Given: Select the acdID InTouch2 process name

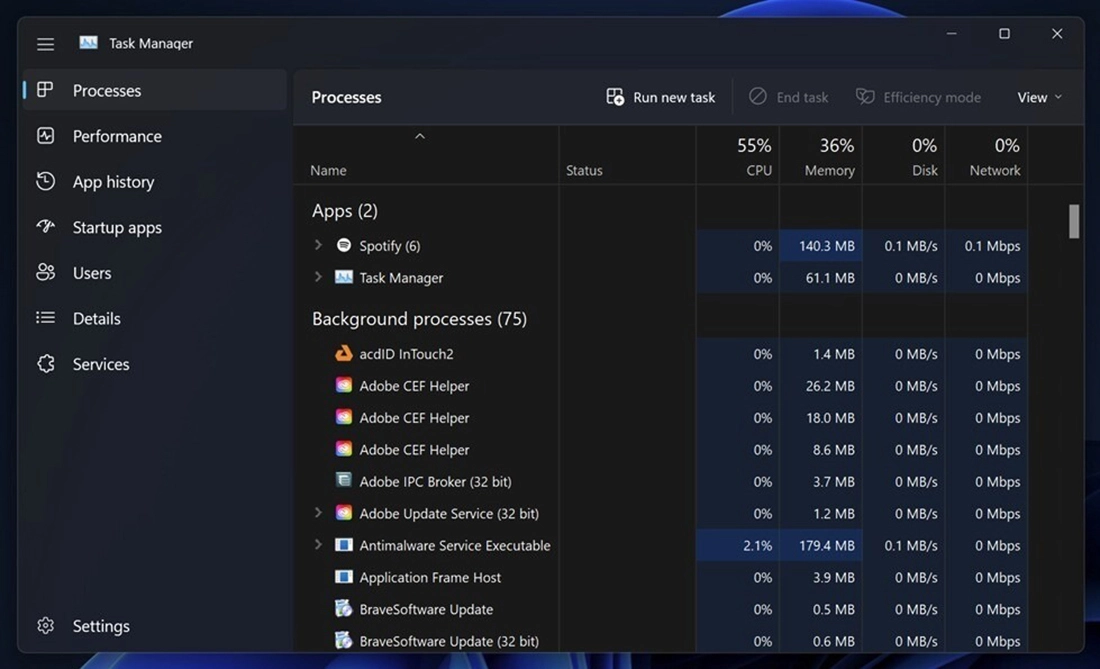Looking at the screenshot, I should [406, 353].
